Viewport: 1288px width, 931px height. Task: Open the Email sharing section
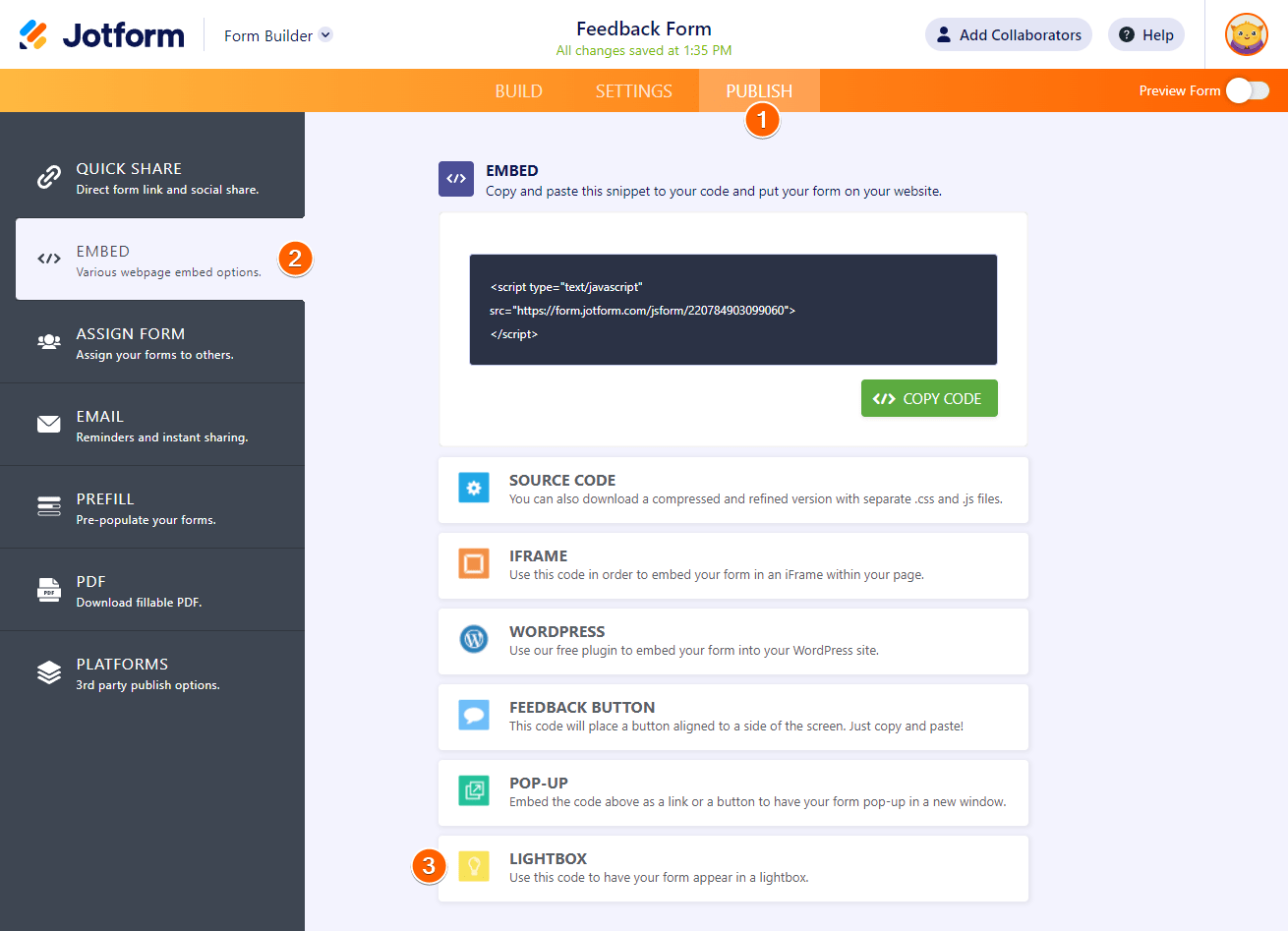[152, 425]
